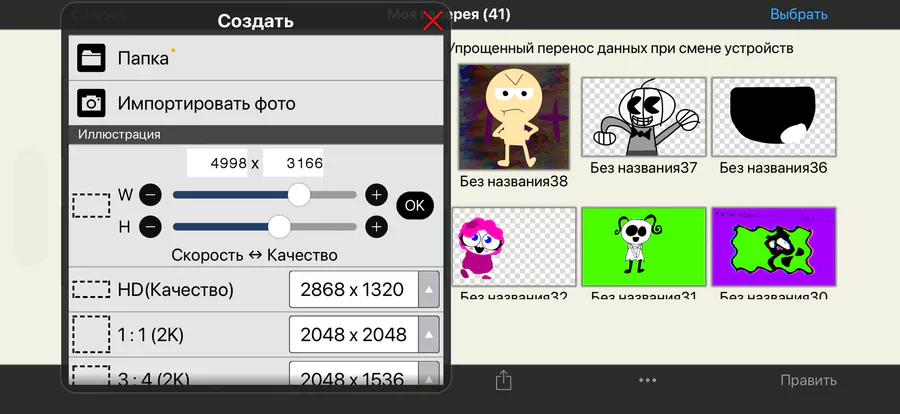
Task: Increase height with H plus button
Action: point(377,227)
